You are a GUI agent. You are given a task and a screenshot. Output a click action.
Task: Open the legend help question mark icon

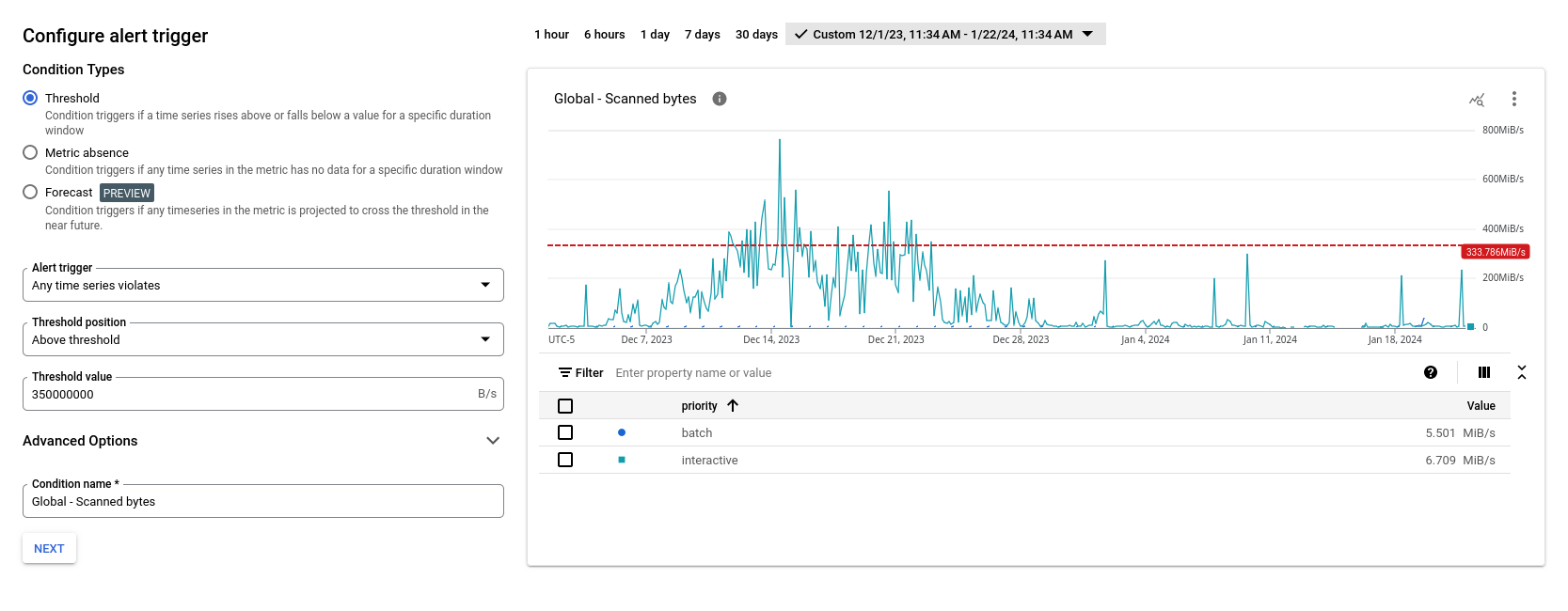(x=1431, y=373)
